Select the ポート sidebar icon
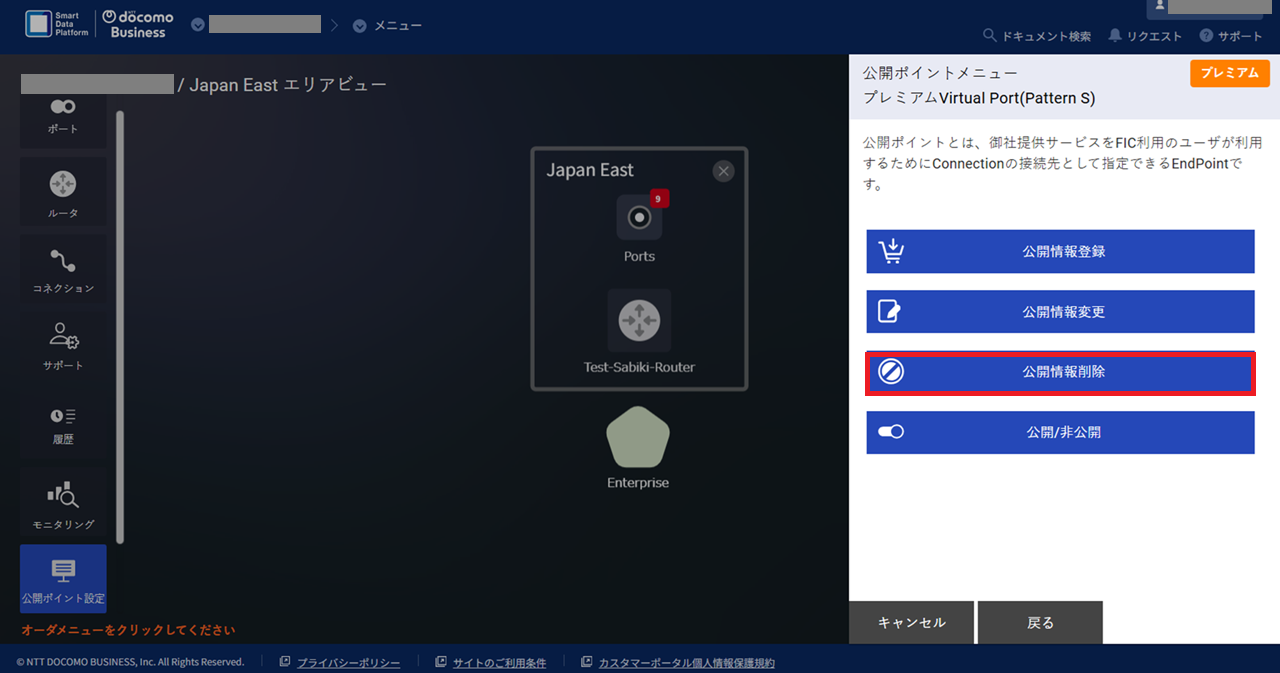Image resolution: width=1280 pixels, height=673 pixels. [x=62, y=115]
